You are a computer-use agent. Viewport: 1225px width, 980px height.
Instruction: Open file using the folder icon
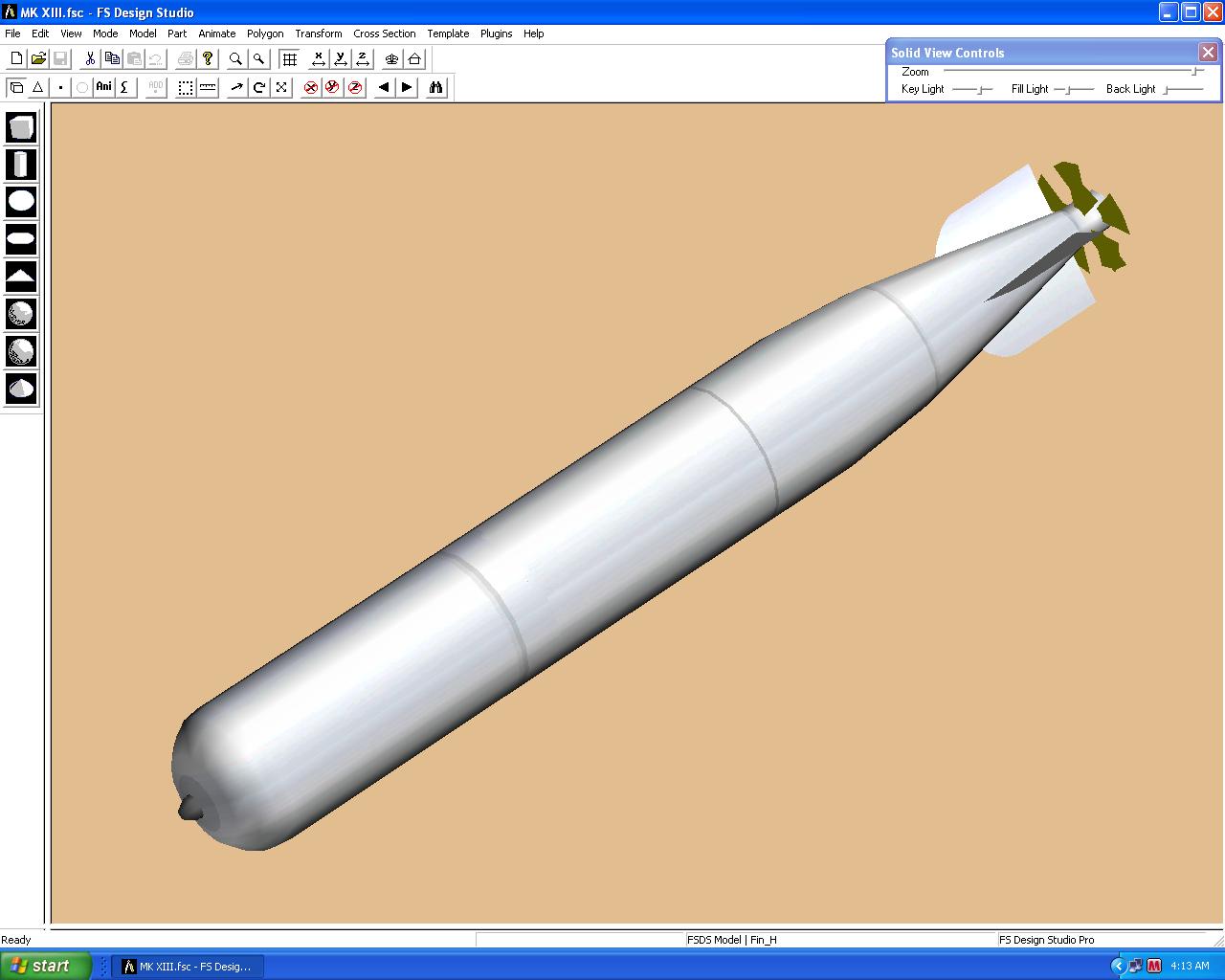pos(38,59)
